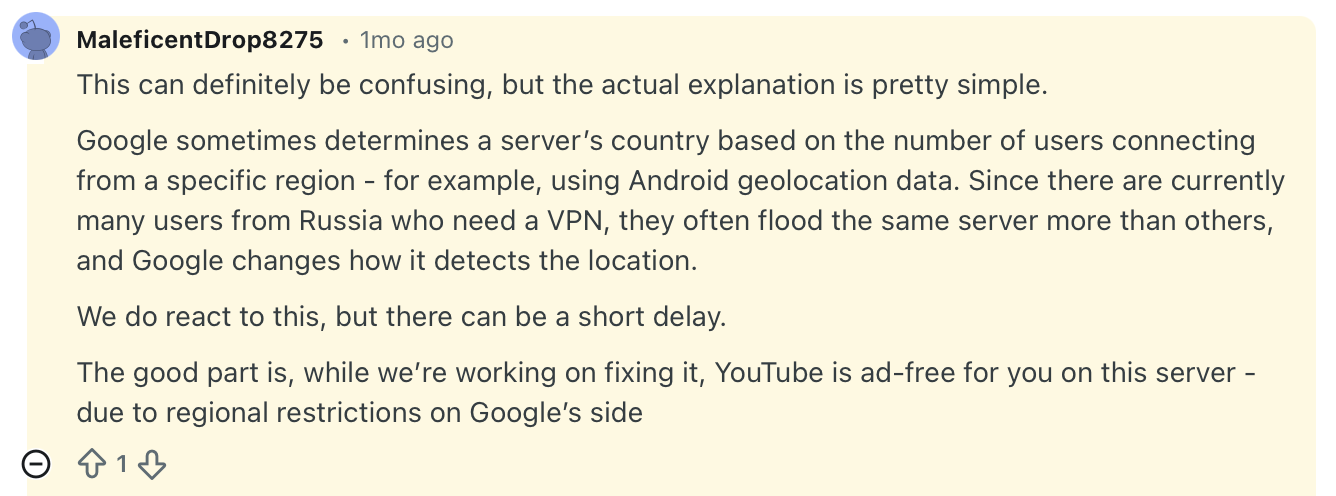This screenshot has height=496, width=1336.
Task: Open the MaleficentDrop8275 username profile link
Action: [x=200, y=40]
